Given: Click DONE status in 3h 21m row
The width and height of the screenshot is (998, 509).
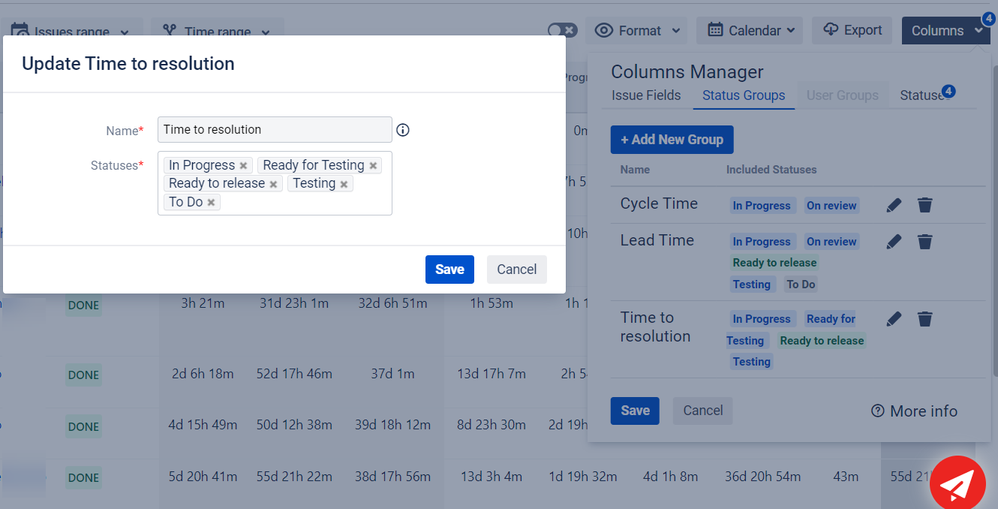Looking at the screenshot, I should tap(83, 305).
